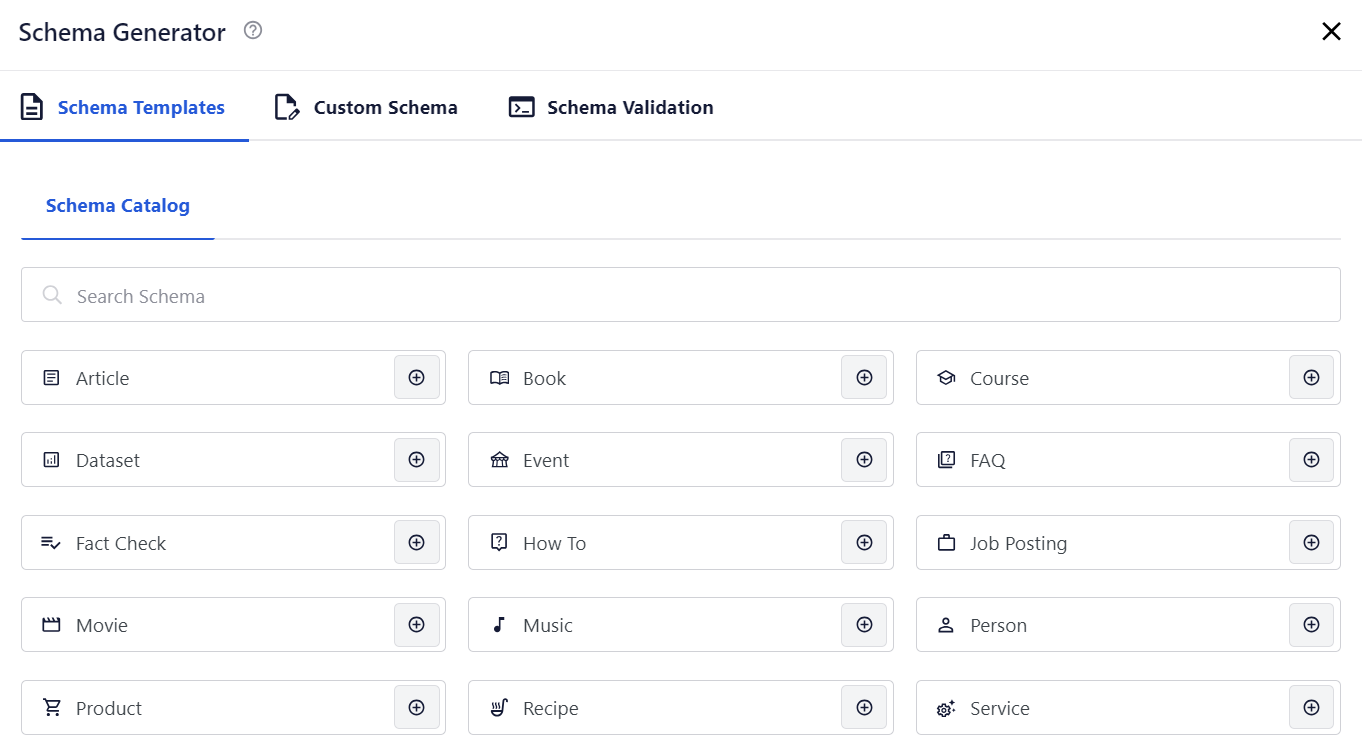1362x746 pixels.
Task: Select the Schema Catalog tab
Action: click(x=118, y=205)
